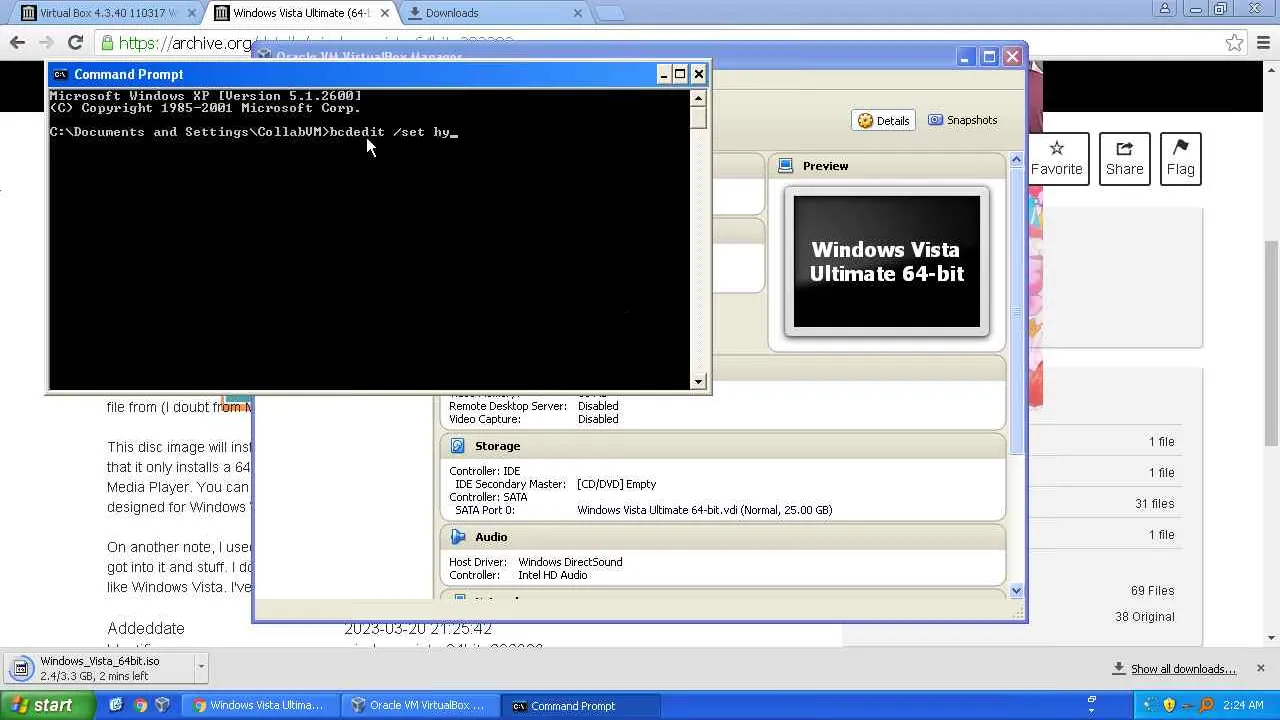The image size is (1280, 720).
Task: Open the Command Prompt system menu icon
Action: point(61,74)
